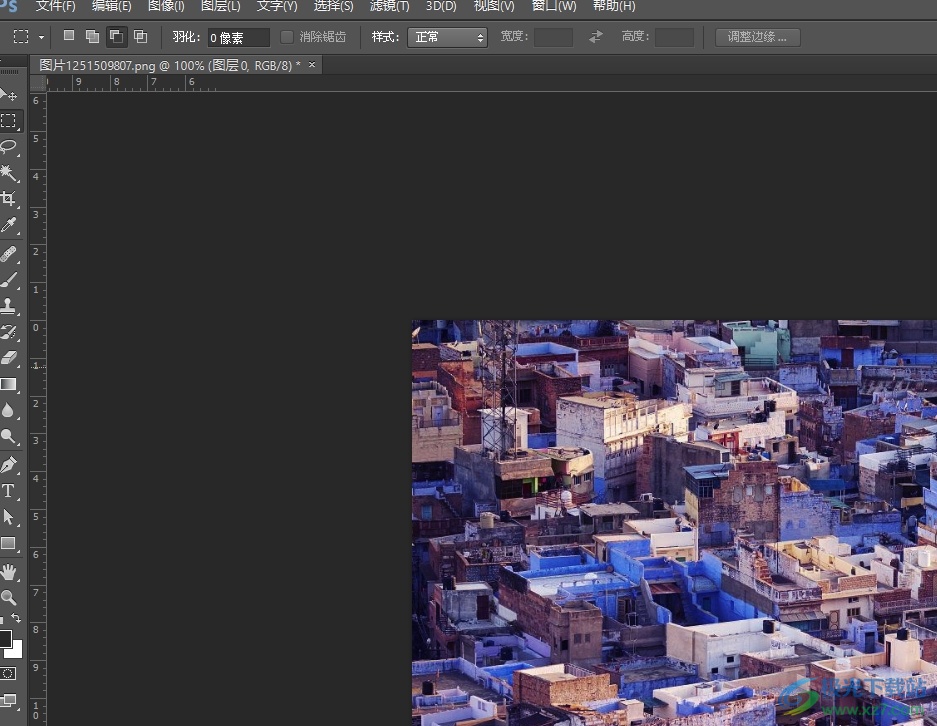Switch to add-to-selection mode
The image size is (937, 726).
point(92,37)
